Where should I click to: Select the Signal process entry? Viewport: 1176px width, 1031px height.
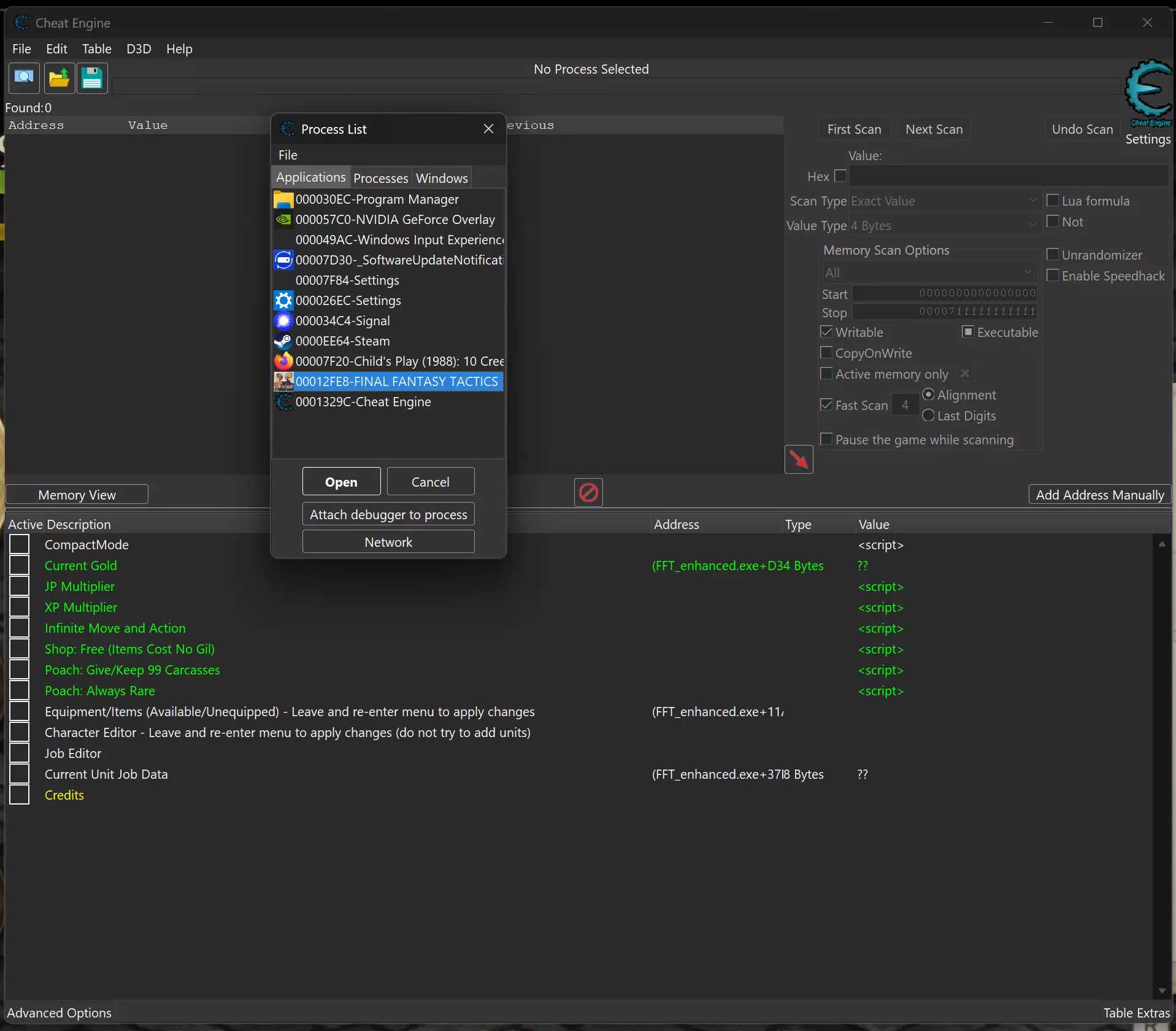coord(342,321)
